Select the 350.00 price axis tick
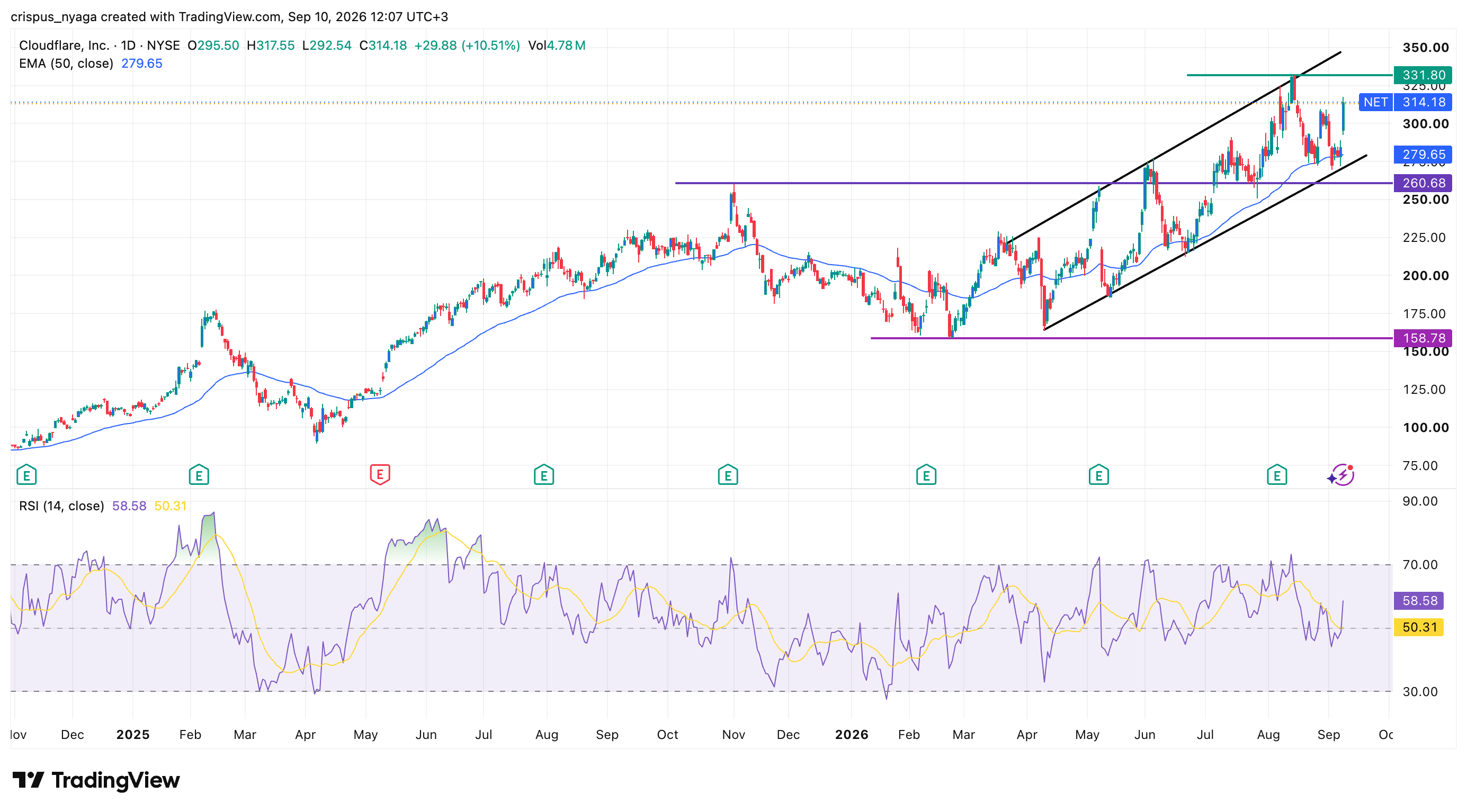Image resolution: width=1467 pixels, height=812 pixels. (x=1426, y=48)
